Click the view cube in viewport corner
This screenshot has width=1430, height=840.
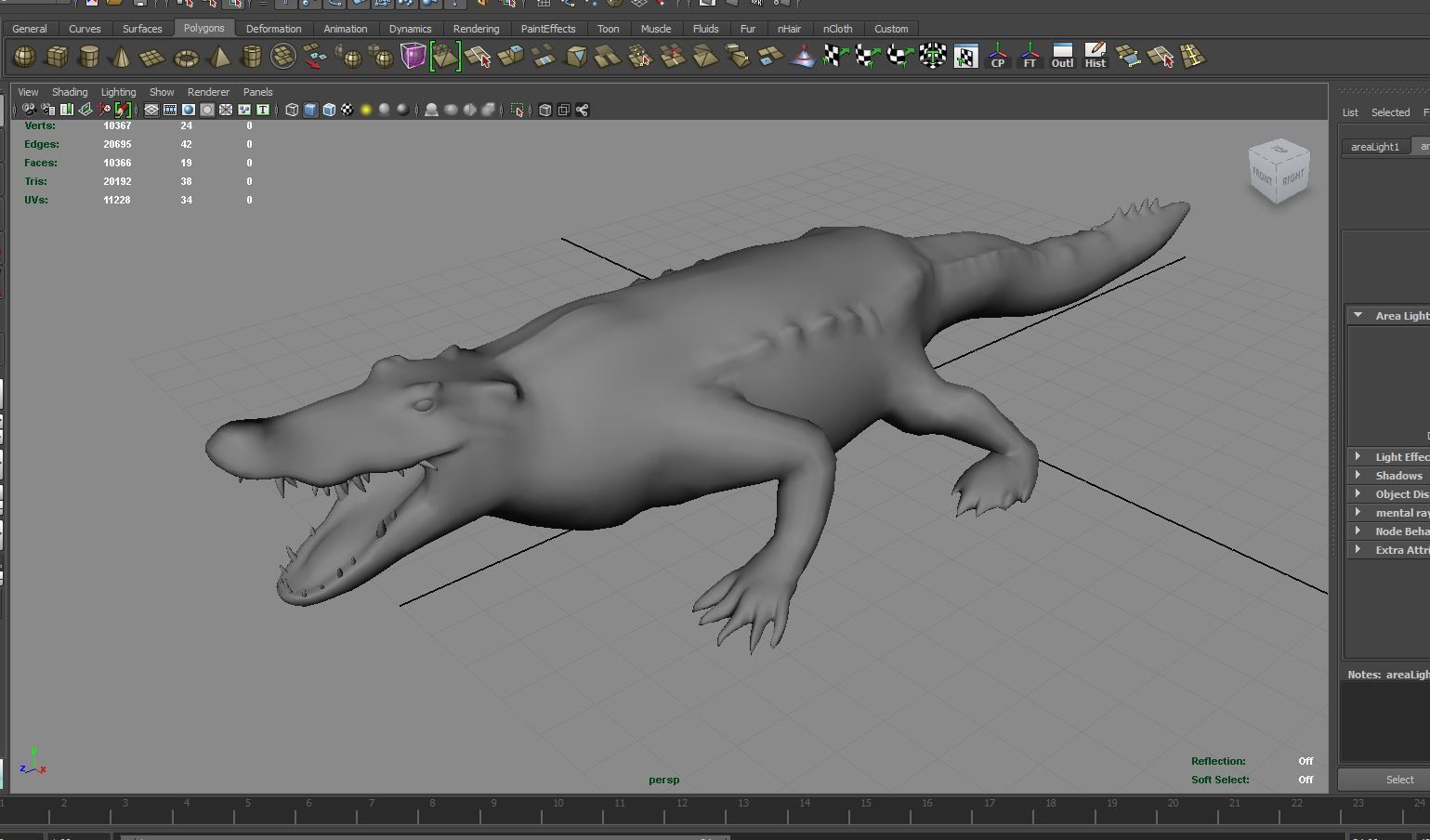pos(1279,172)
